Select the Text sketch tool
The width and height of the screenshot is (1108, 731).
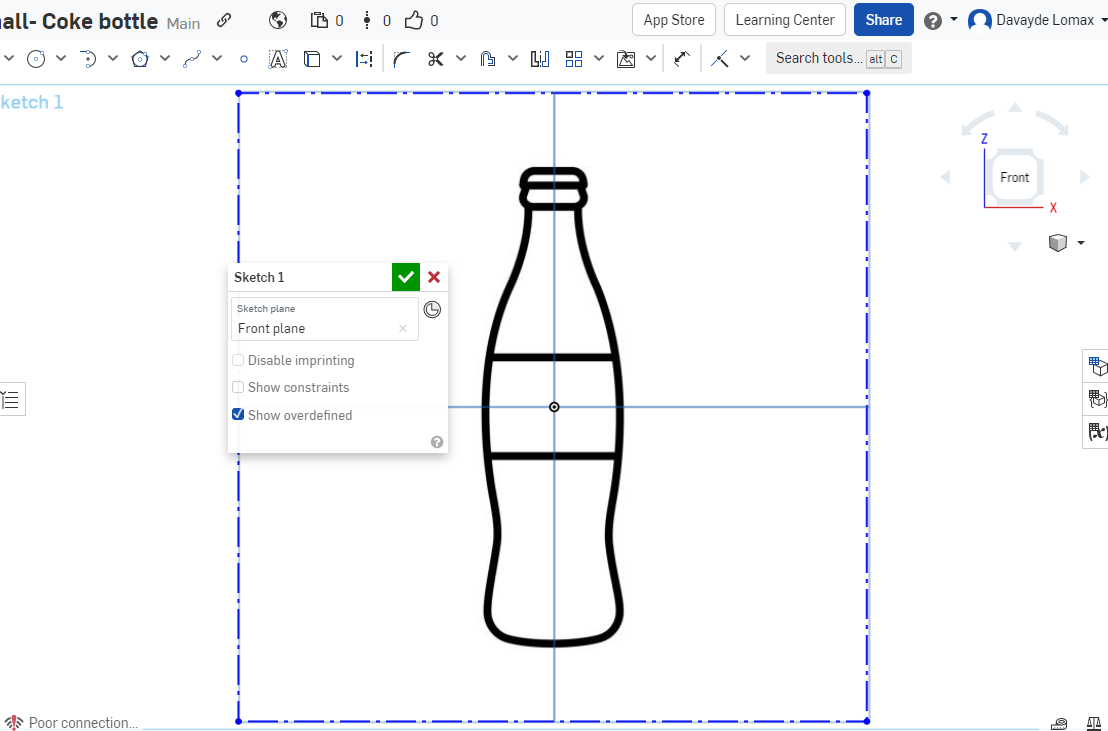[x=278, y=59]
